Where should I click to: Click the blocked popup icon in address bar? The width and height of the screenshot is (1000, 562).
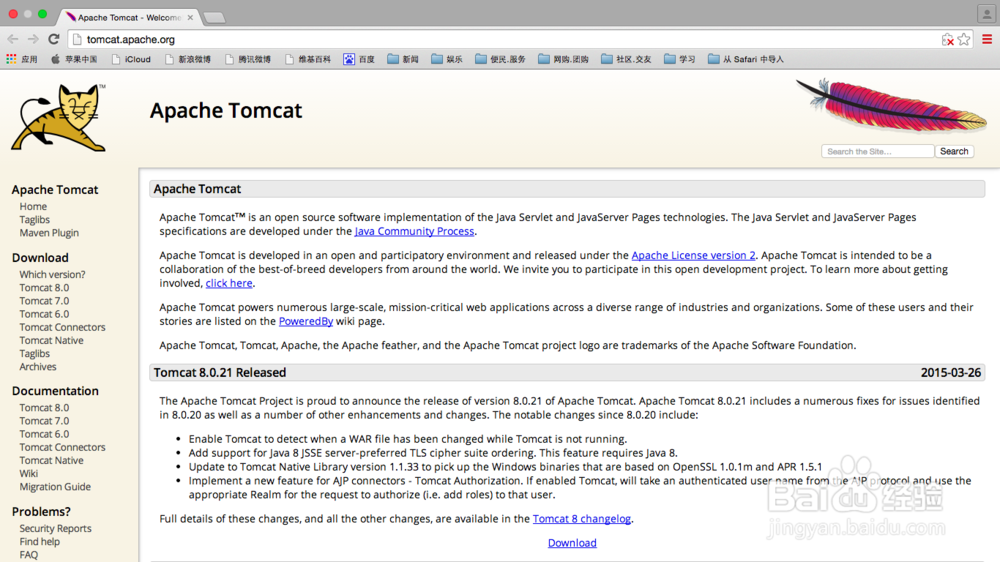tap(948, 40)
